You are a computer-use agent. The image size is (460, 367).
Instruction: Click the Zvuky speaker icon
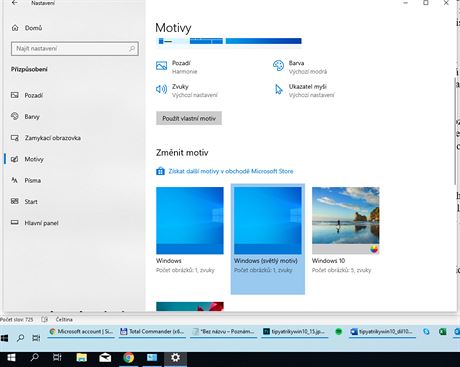tap(162, 89)
